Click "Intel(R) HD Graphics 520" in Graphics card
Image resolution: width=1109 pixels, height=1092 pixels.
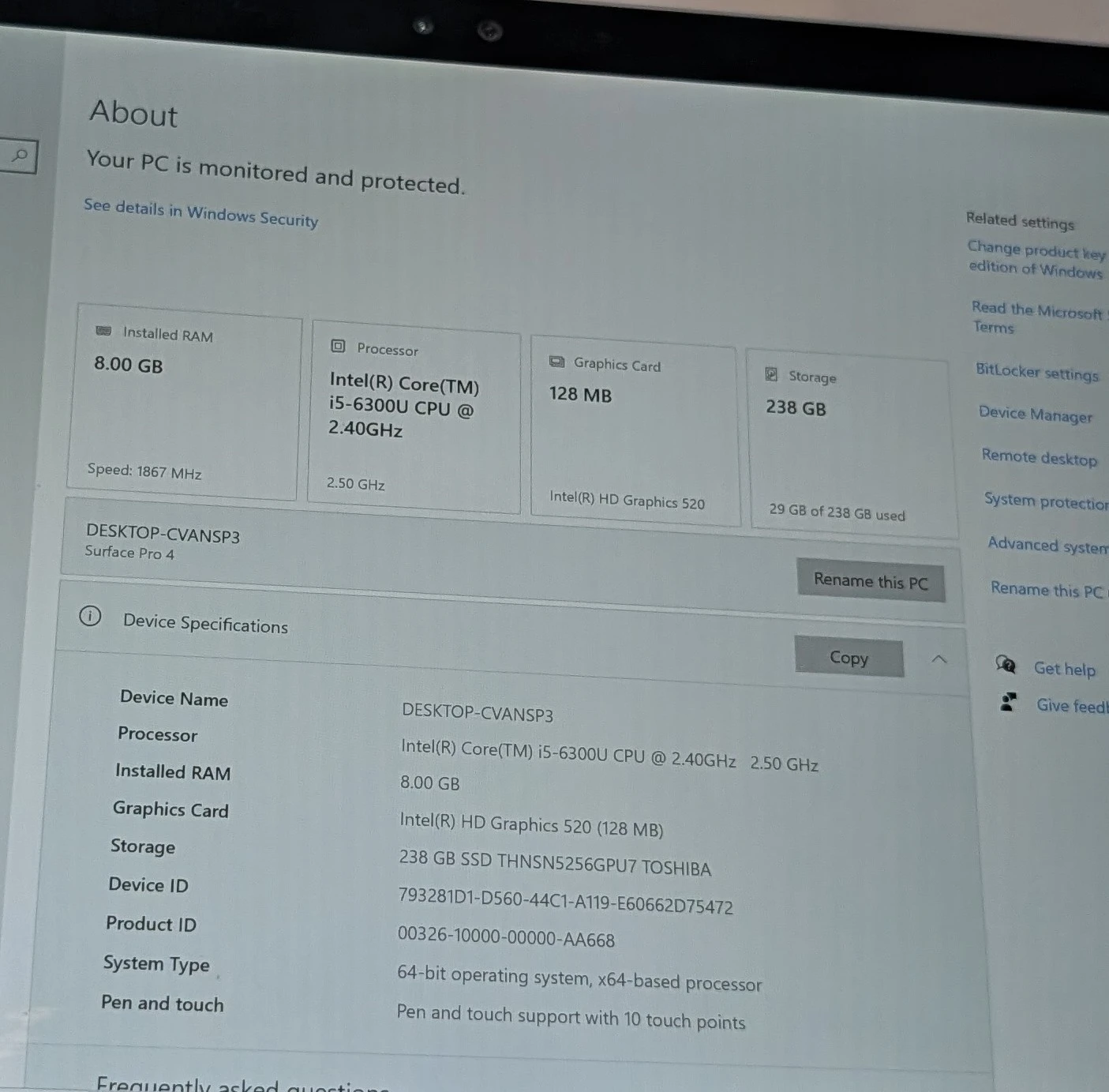627,500
